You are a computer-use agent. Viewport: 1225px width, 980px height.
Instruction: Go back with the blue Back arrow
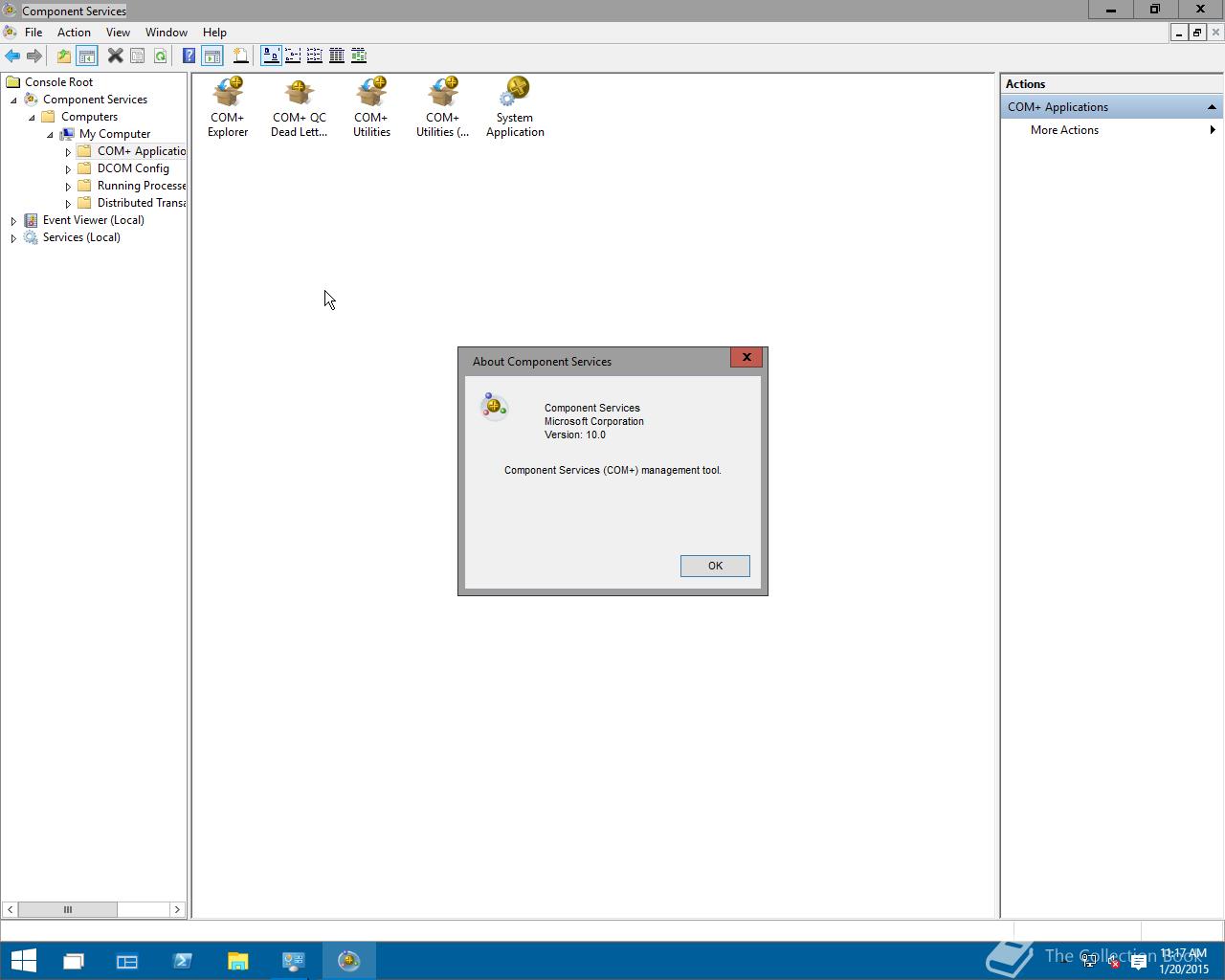click(12, 56)
